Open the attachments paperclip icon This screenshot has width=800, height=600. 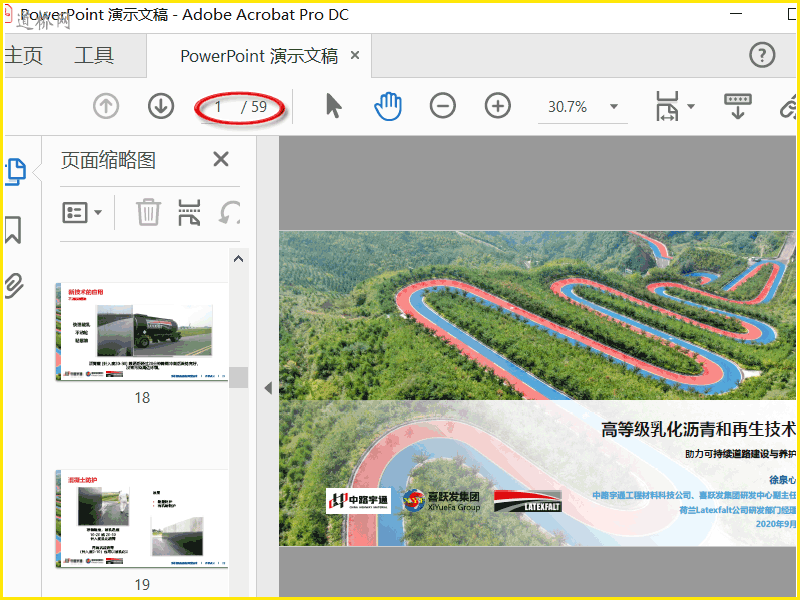pos(14,285)
